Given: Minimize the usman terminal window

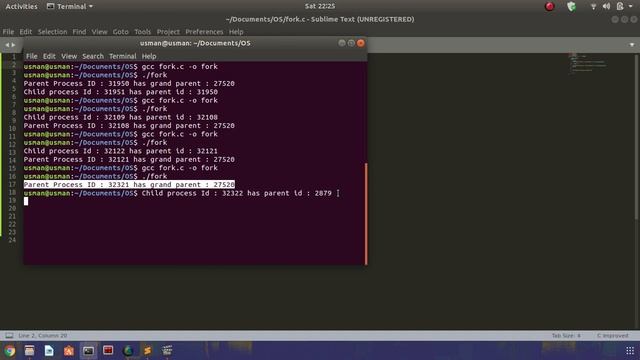Looking at the screenshot, I should pos(342,43).
